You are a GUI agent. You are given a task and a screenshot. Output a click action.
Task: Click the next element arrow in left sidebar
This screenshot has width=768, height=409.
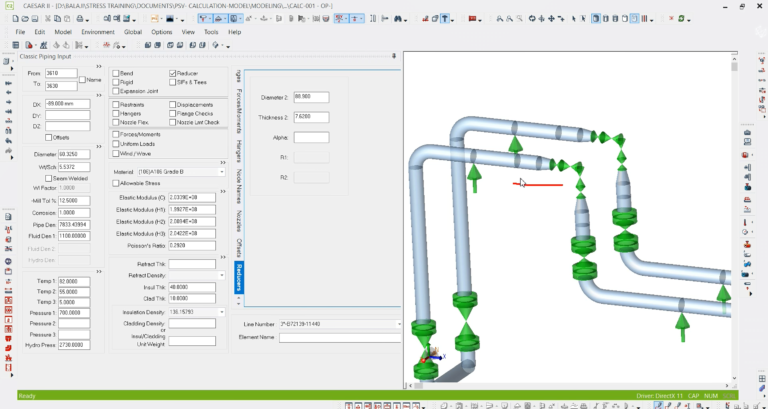click(8, 102)
